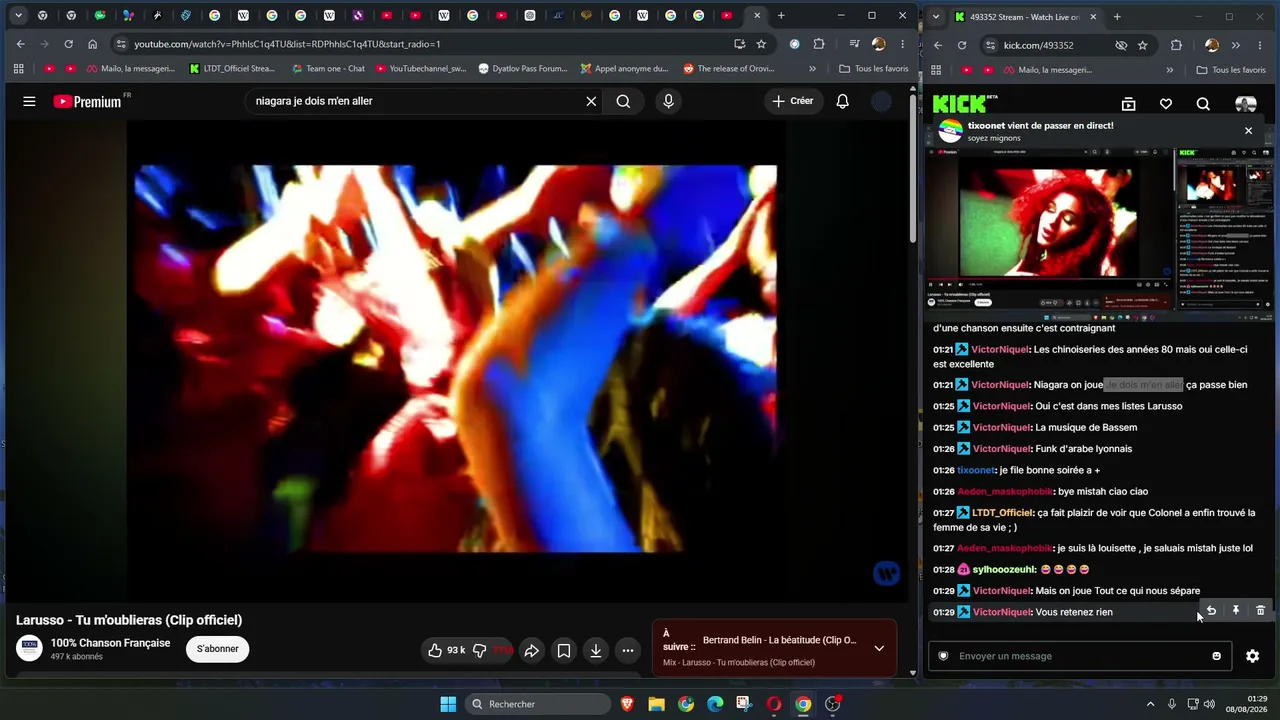Download the Larusso video
1280x720 pixels.
pyautogui.click(x=596, y=650)
